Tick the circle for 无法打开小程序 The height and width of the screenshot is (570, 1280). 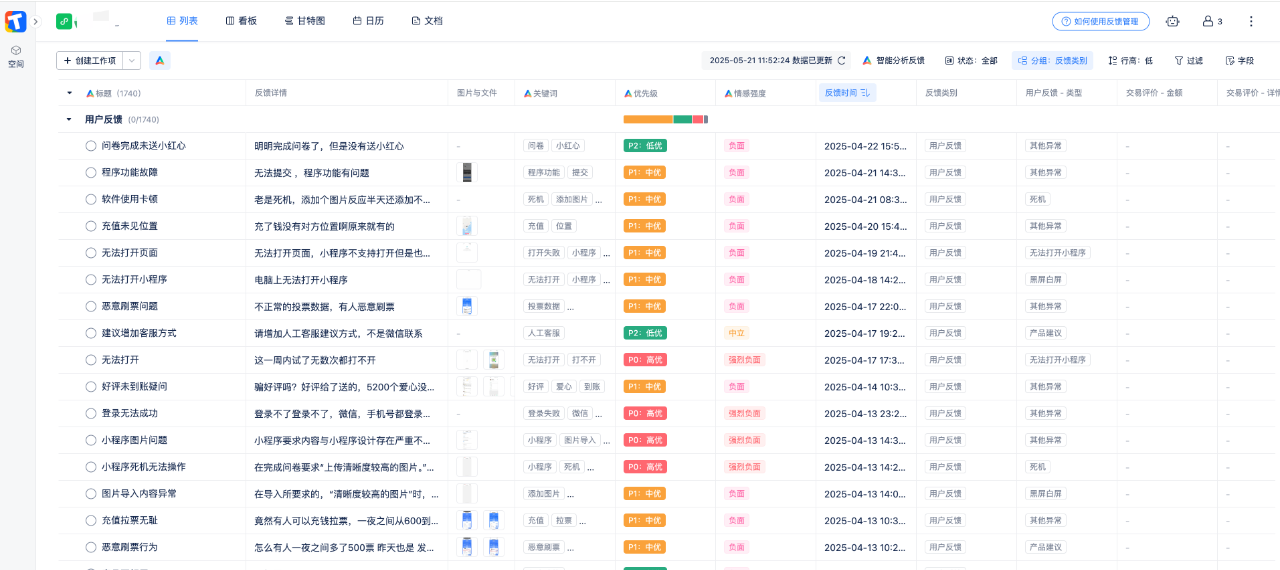point(91,280)
